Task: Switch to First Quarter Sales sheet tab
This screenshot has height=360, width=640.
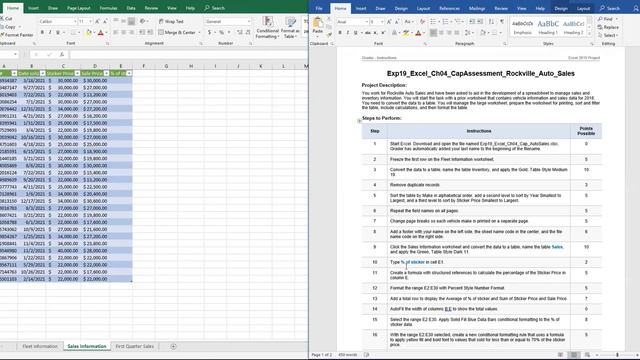Action: (135, 347)
